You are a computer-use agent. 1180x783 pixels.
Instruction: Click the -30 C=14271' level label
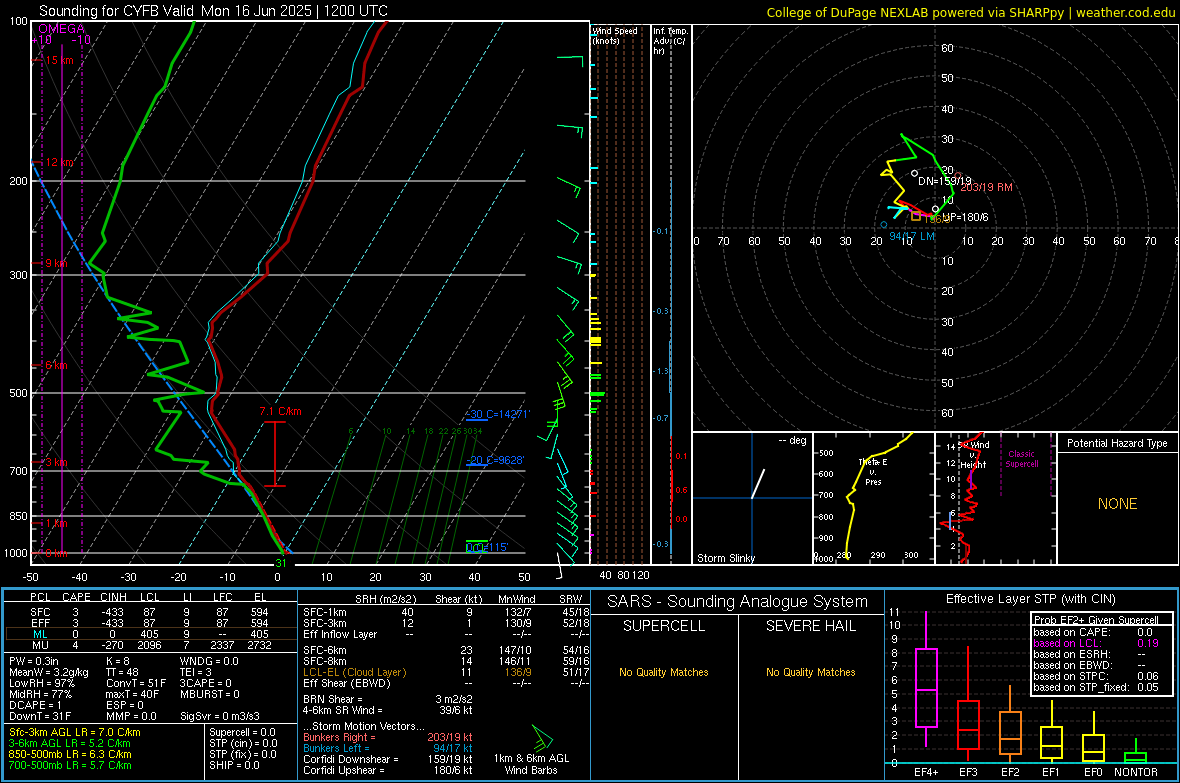point(497,414)
